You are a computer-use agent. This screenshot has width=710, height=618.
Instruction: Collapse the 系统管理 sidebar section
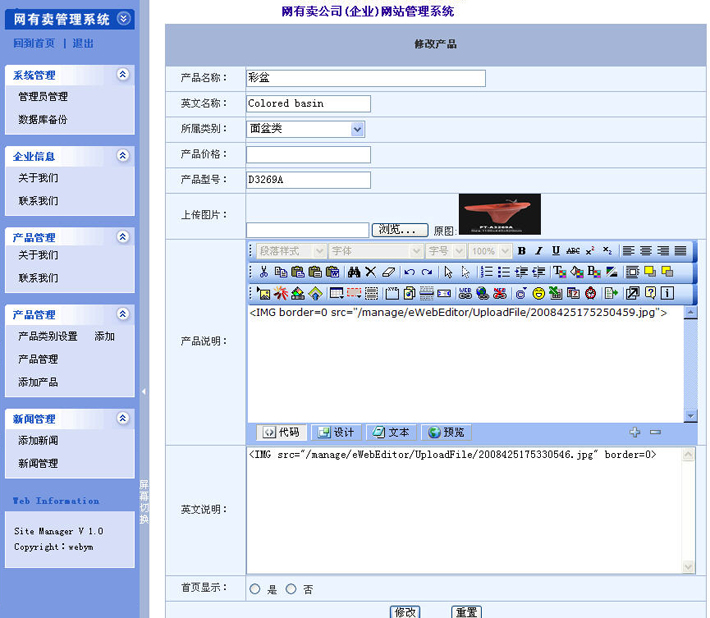pyautogui.click(x=123, y=74)
